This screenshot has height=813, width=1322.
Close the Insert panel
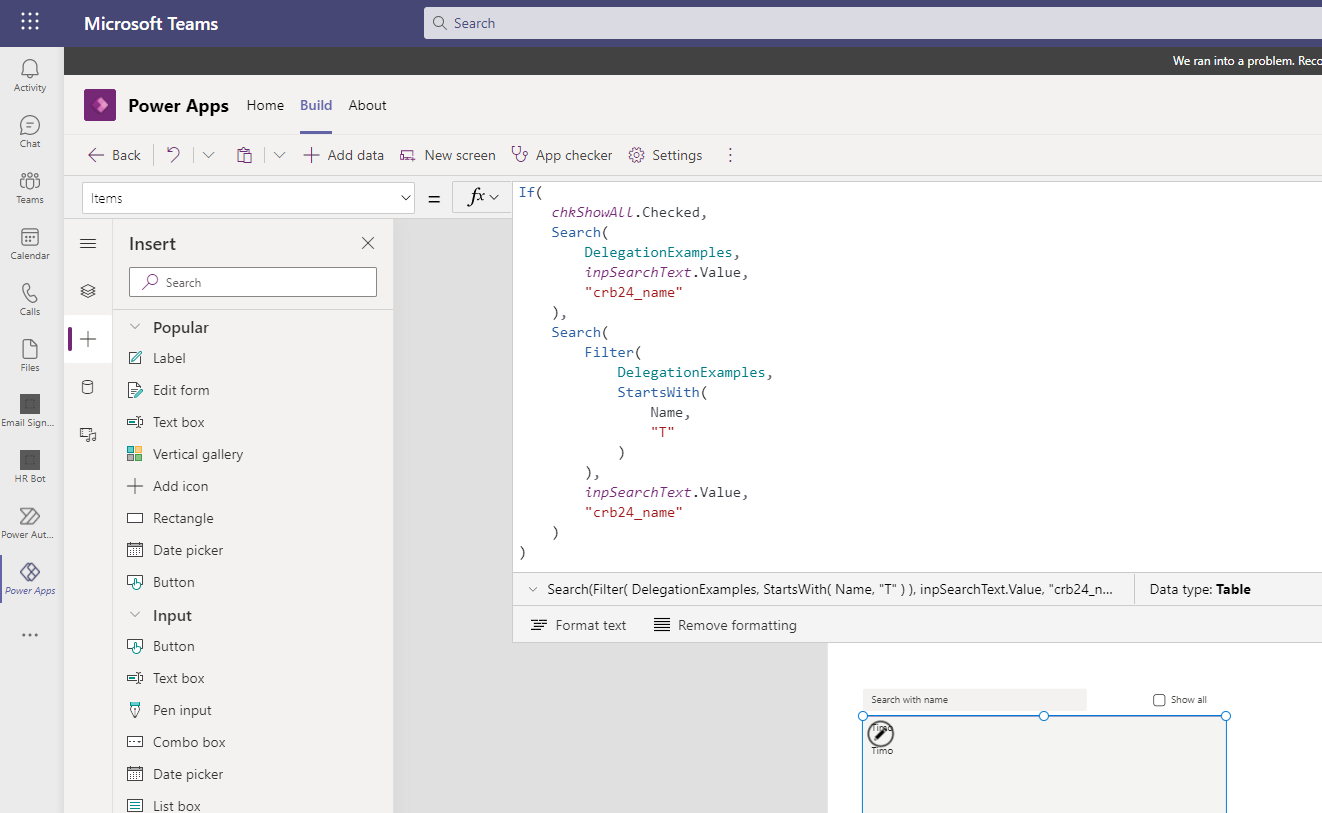pyautogui.click(x=368, y=244)
